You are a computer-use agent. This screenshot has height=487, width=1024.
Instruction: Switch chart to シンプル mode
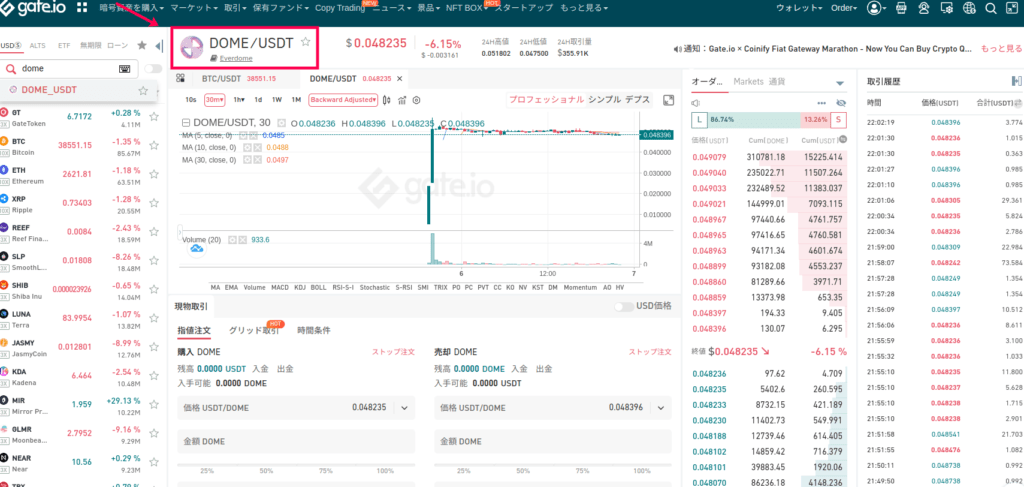[604, 100]
